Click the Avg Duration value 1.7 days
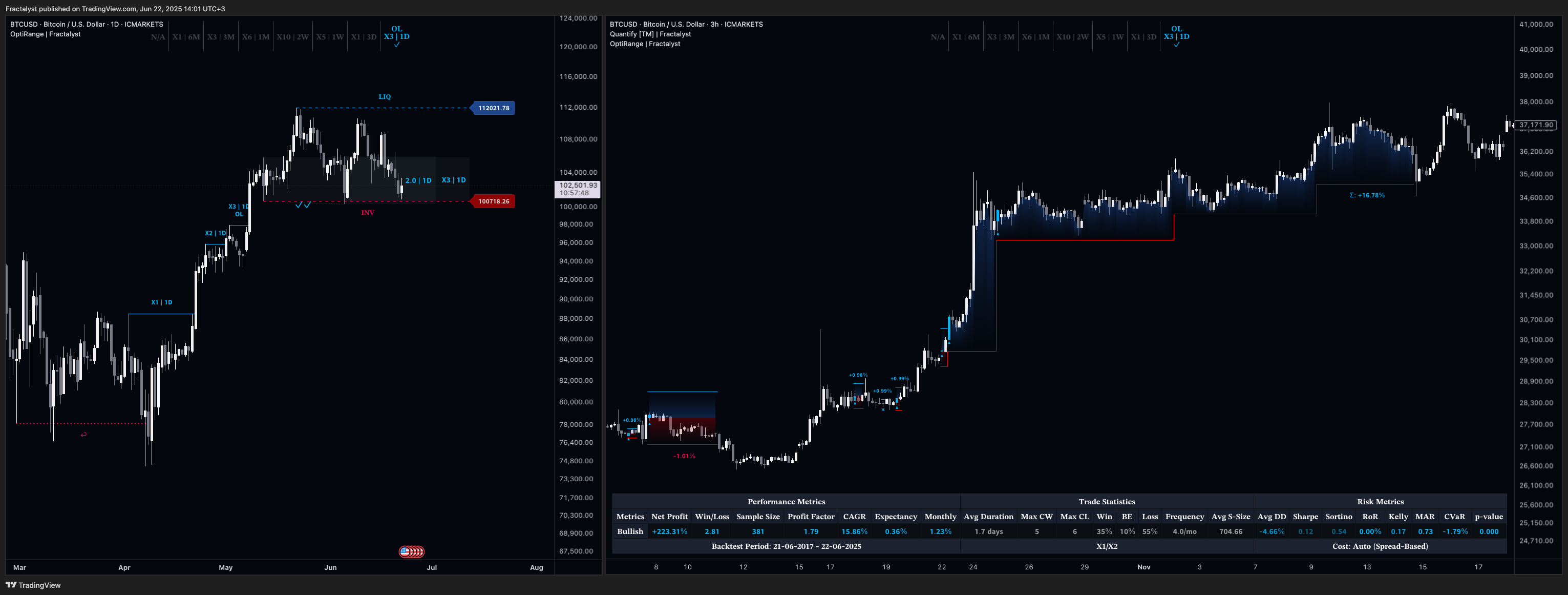 pos(988,531)
